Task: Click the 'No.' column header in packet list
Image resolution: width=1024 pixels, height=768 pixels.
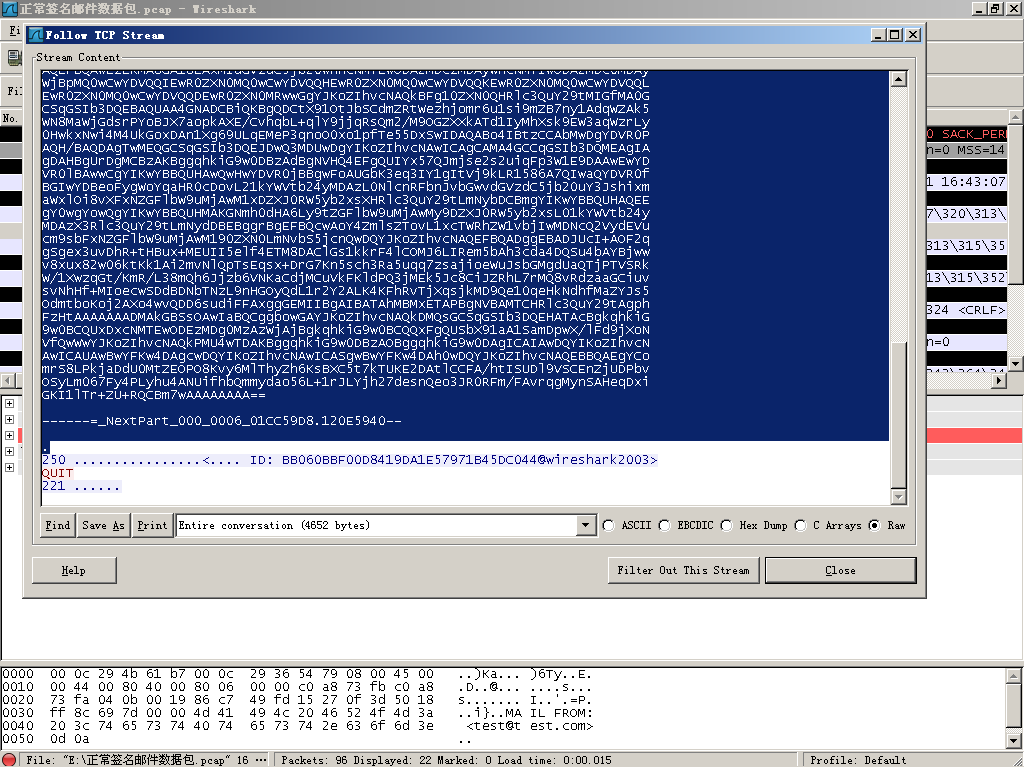Action: point(10,118)
